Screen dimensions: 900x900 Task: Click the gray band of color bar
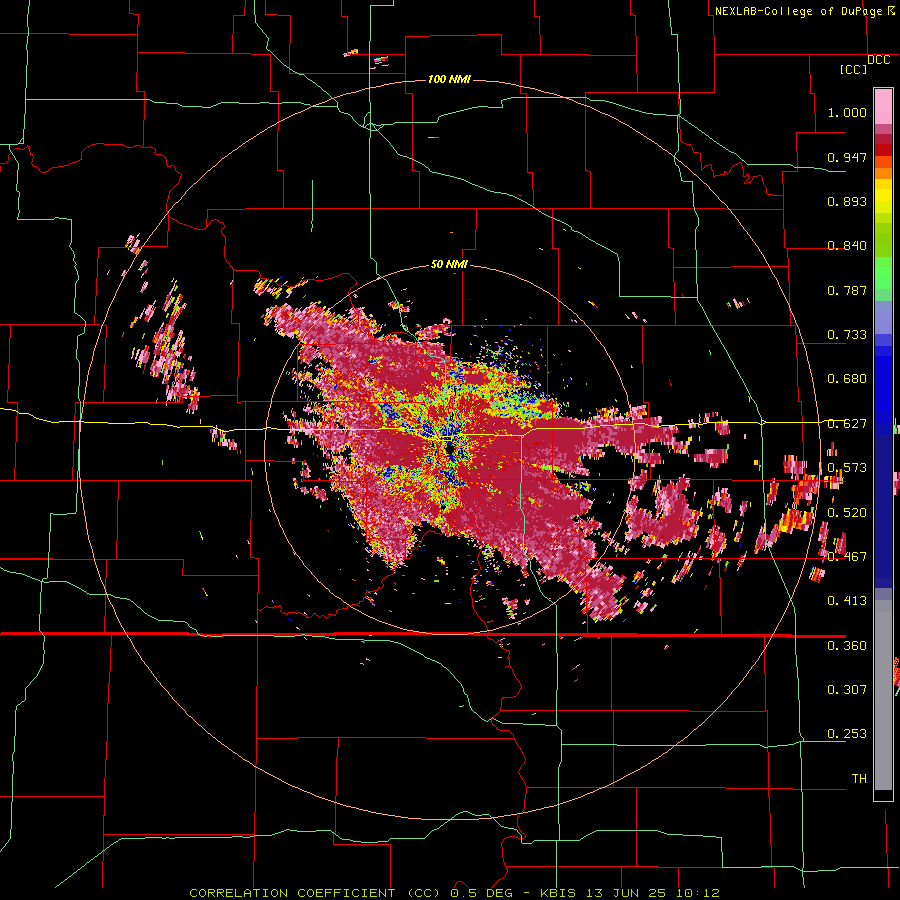883,695
